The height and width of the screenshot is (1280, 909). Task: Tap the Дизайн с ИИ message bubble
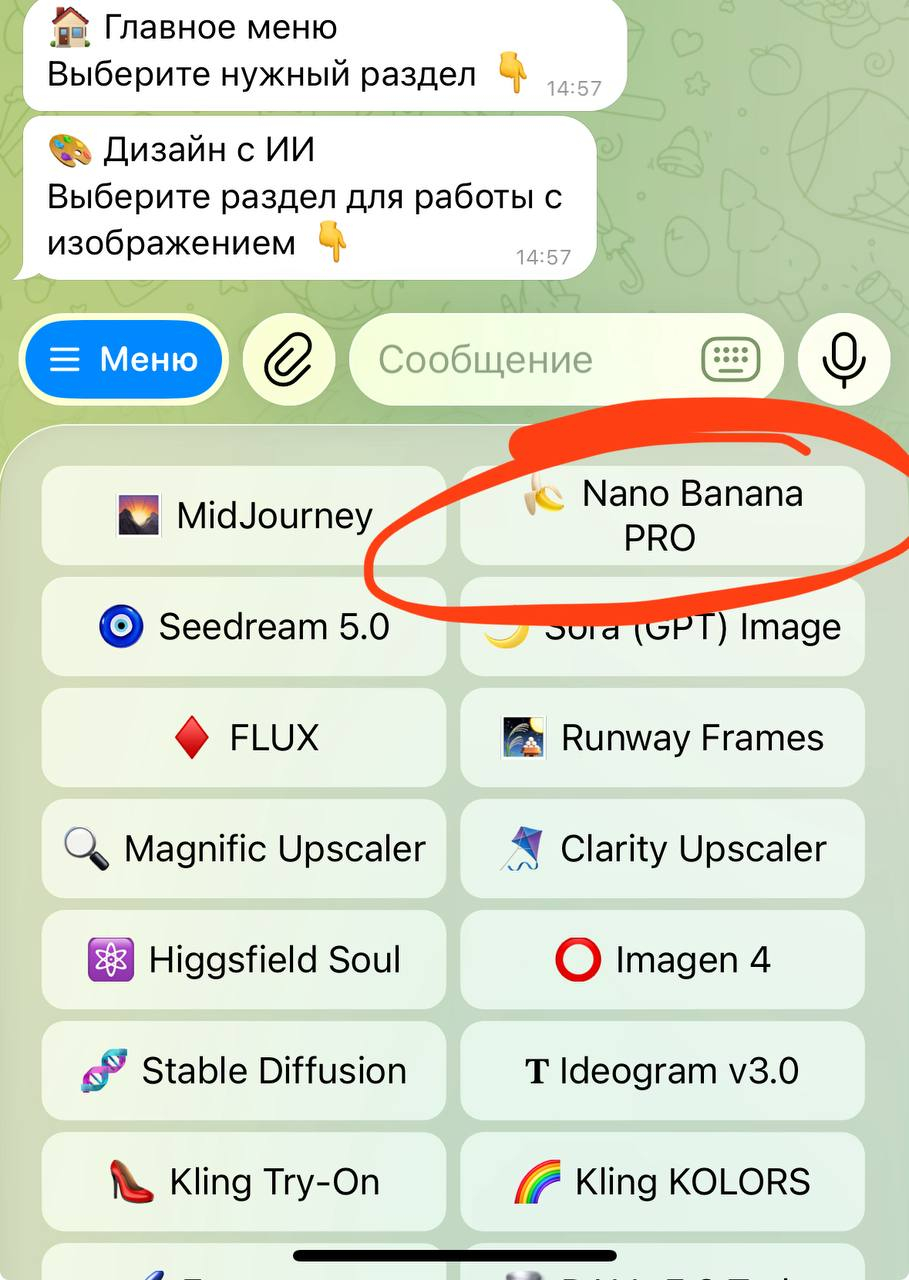(305, 197)
